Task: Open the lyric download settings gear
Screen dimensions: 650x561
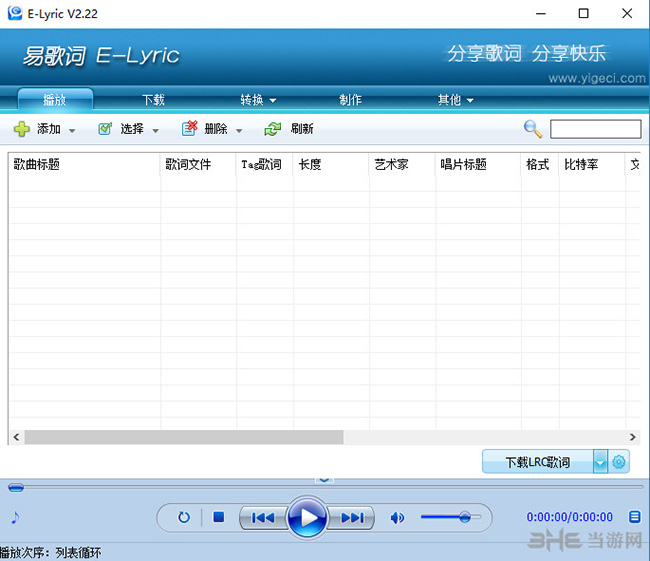Action: pyautogui.click(x=619, y=461)
